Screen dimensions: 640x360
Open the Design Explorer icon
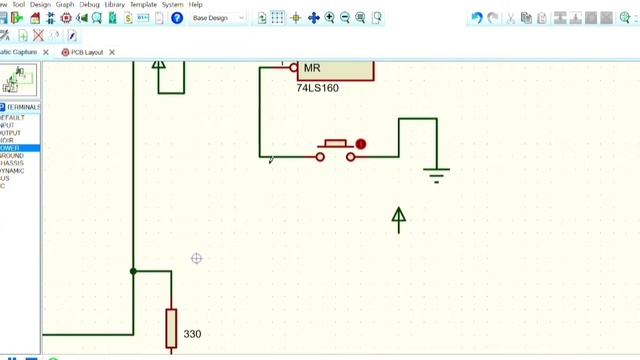click(x=113, y=18)
